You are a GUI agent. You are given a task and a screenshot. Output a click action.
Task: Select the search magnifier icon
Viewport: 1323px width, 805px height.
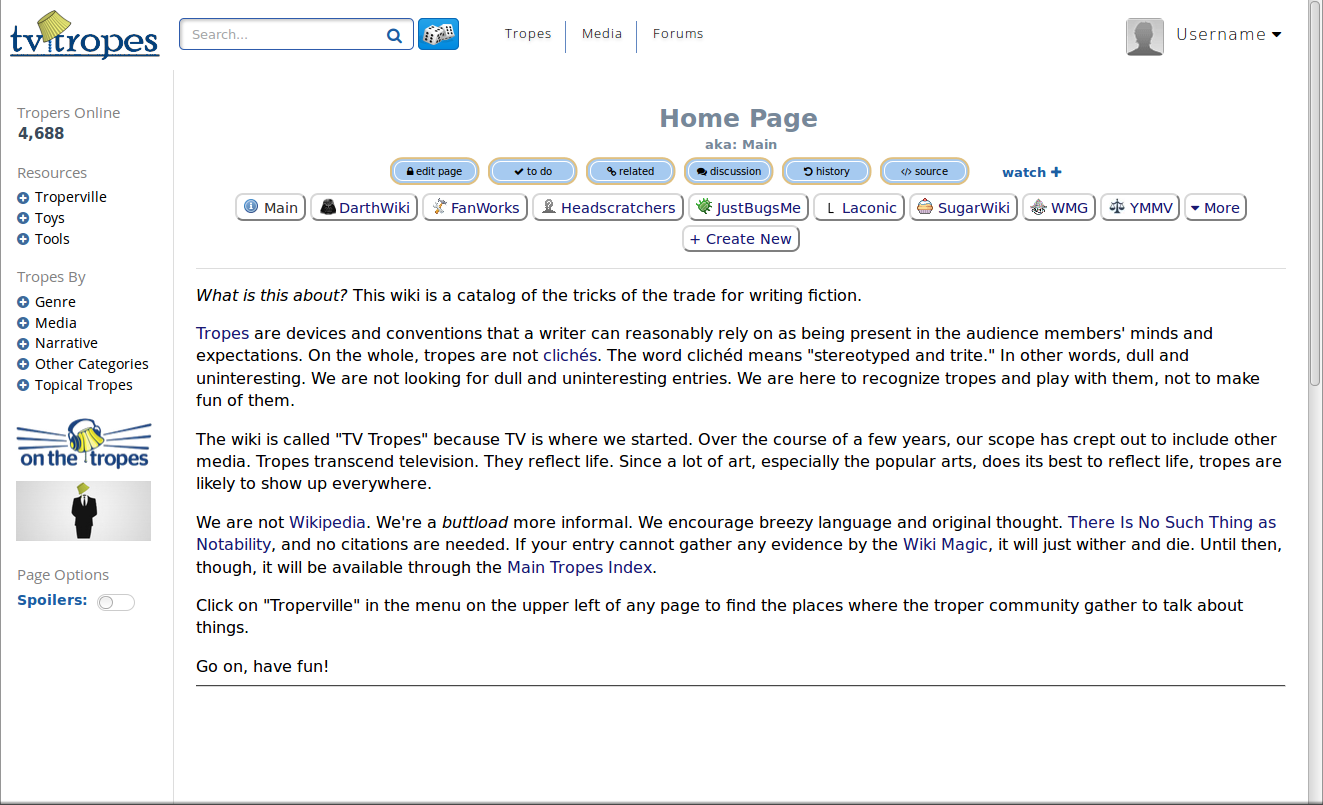pos(394,34)
